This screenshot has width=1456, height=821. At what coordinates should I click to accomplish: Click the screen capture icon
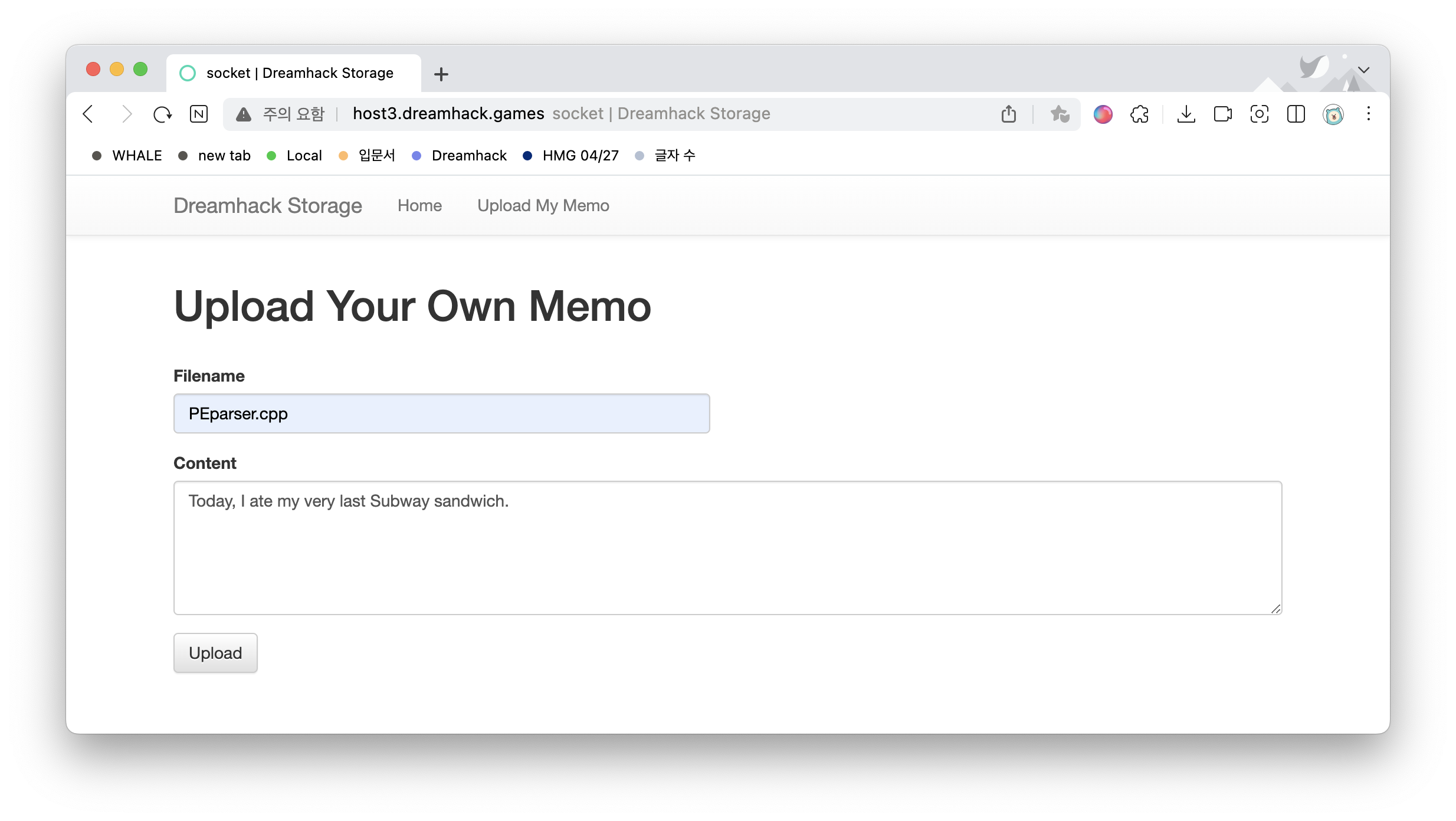(x=1259, y=114)
